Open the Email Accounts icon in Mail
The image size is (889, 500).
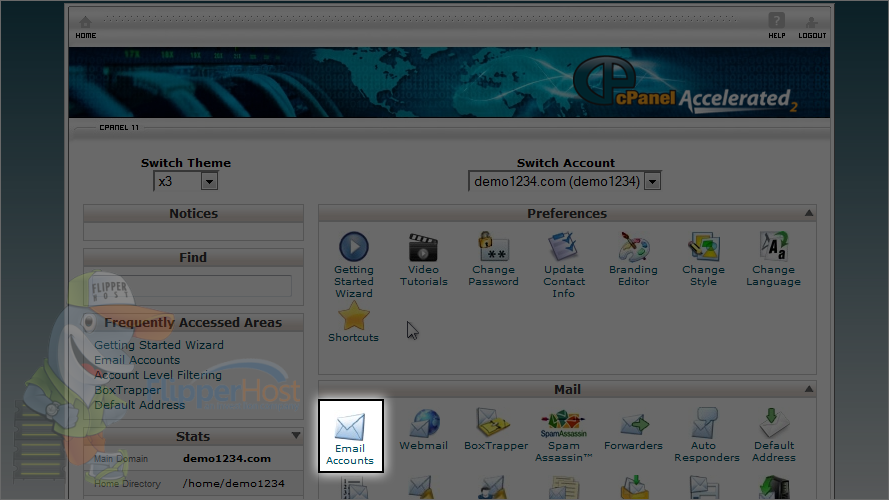pyautogui.click(x=350, y=436)
